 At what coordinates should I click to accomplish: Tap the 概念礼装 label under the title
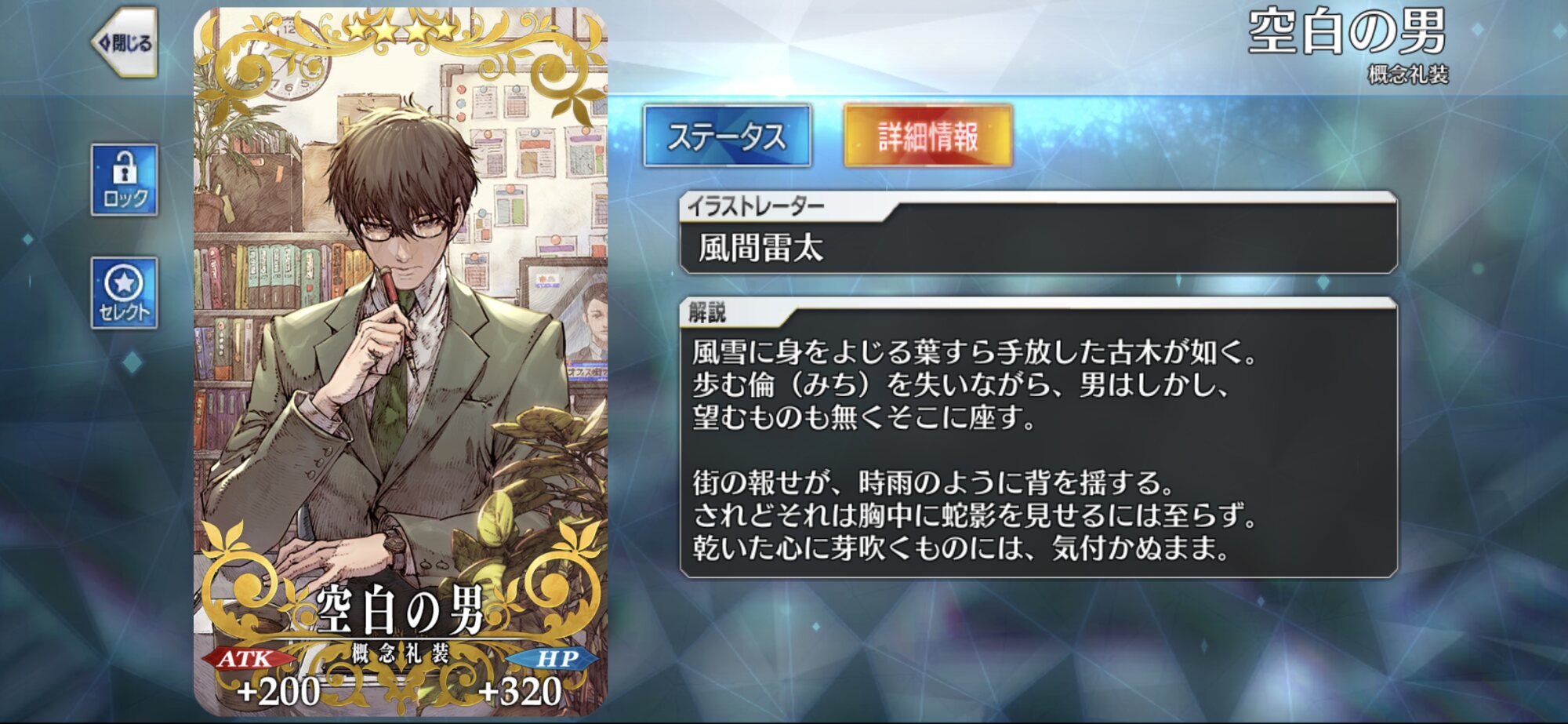[1408, 75]
